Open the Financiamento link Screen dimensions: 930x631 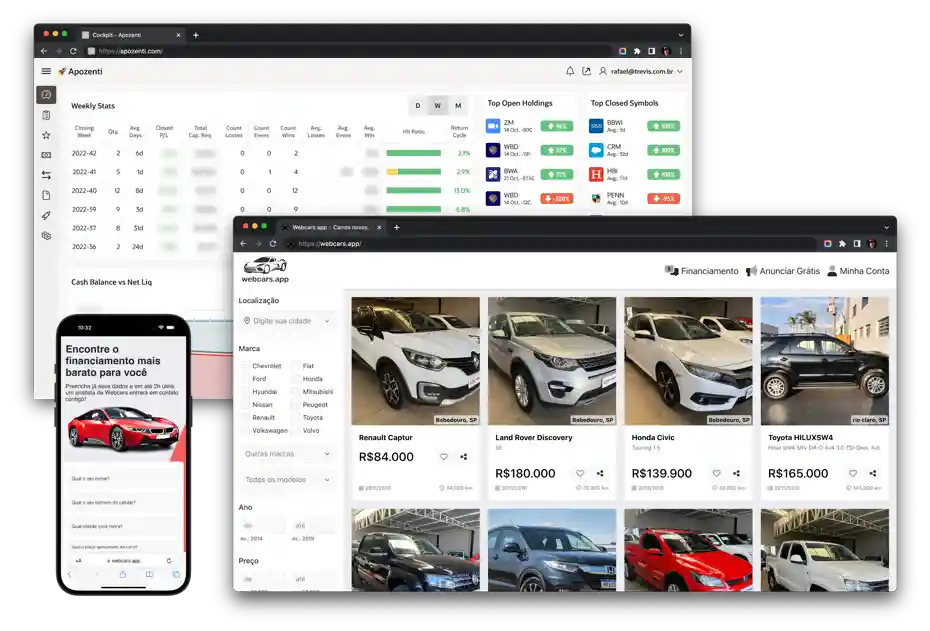(x=702, y=271)
